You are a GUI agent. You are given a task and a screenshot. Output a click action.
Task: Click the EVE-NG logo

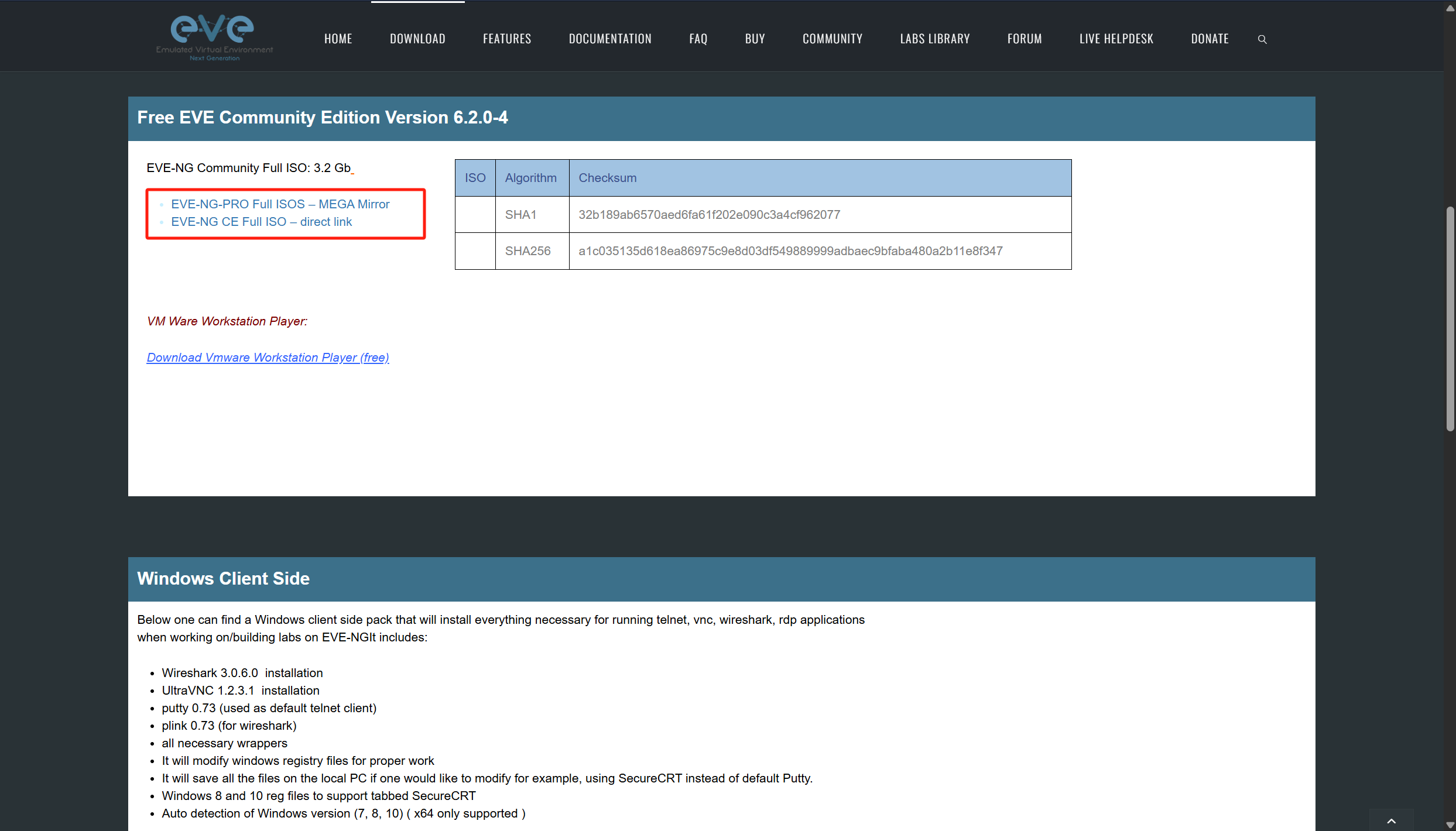point(214,38)
